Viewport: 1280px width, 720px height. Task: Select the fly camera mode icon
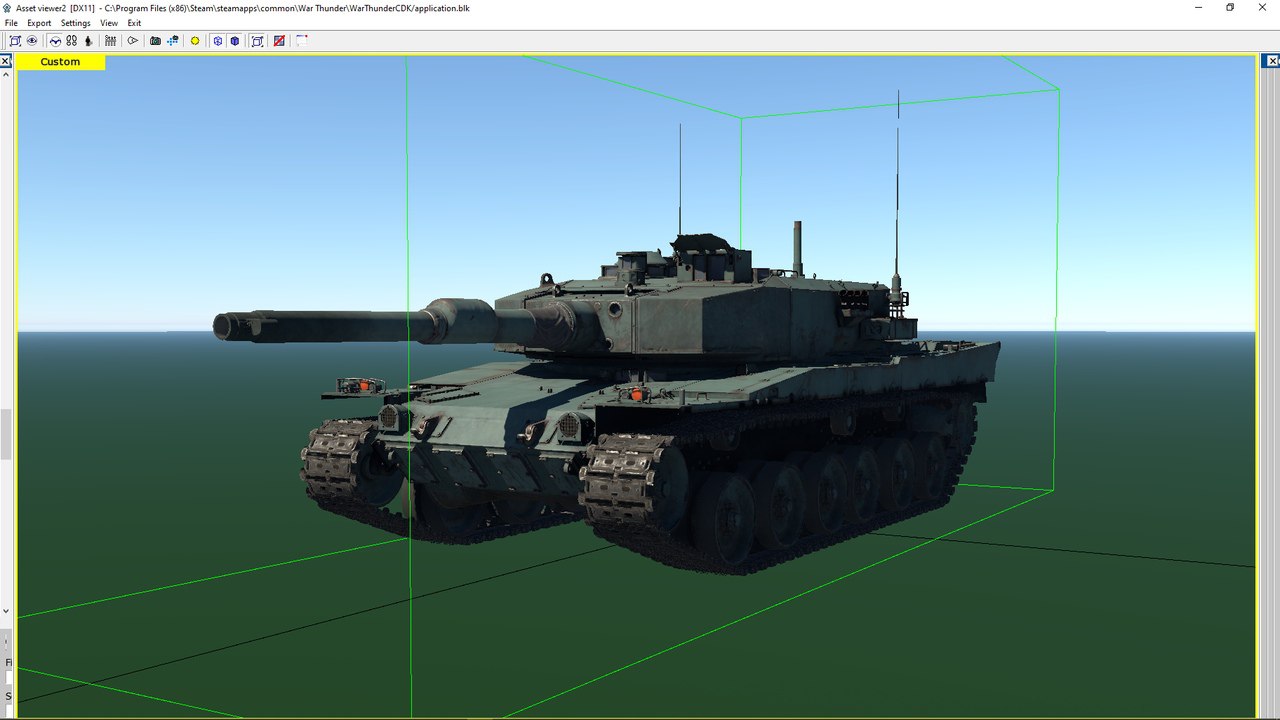55,41
